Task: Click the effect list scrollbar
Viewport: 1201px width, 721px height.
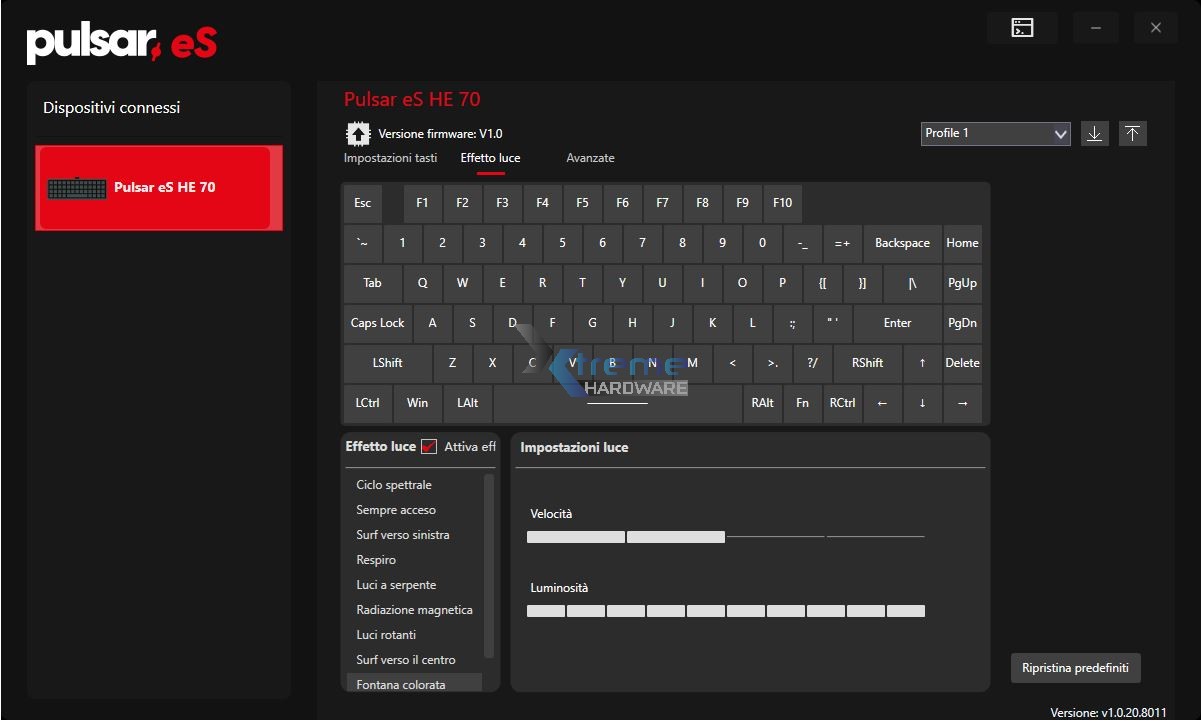Action: click(489, 565)
